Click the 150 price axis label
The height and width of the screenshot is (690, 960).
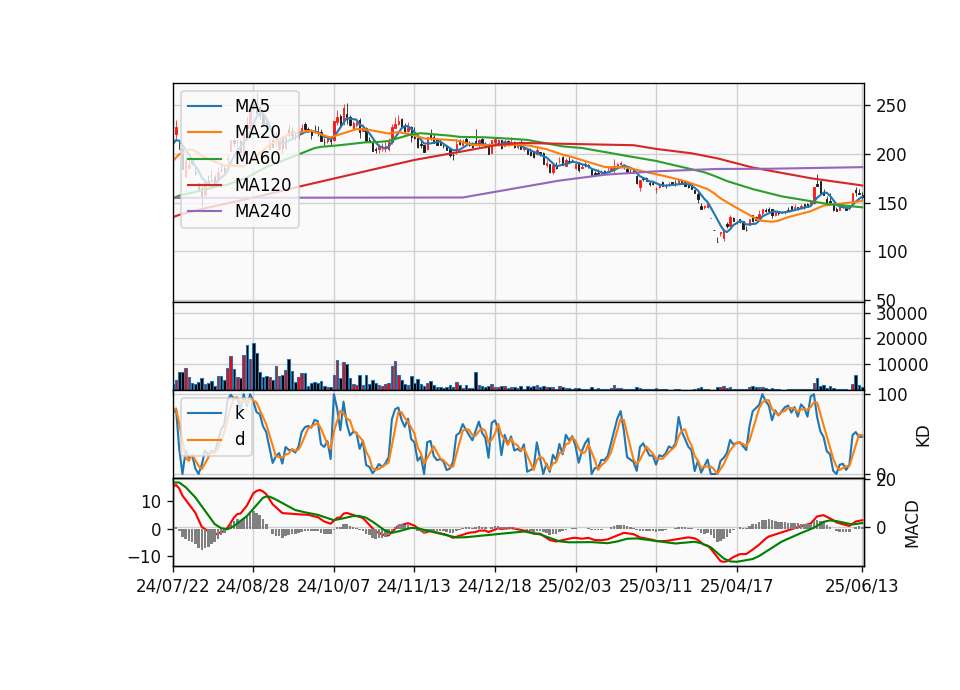[891, 203]
